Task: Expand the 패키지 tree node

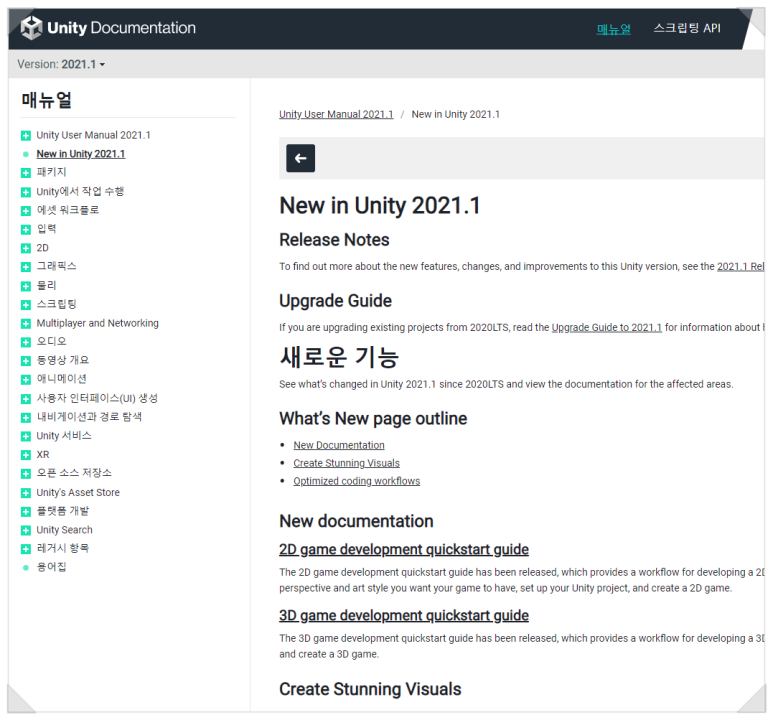Action: click(26, 173)
